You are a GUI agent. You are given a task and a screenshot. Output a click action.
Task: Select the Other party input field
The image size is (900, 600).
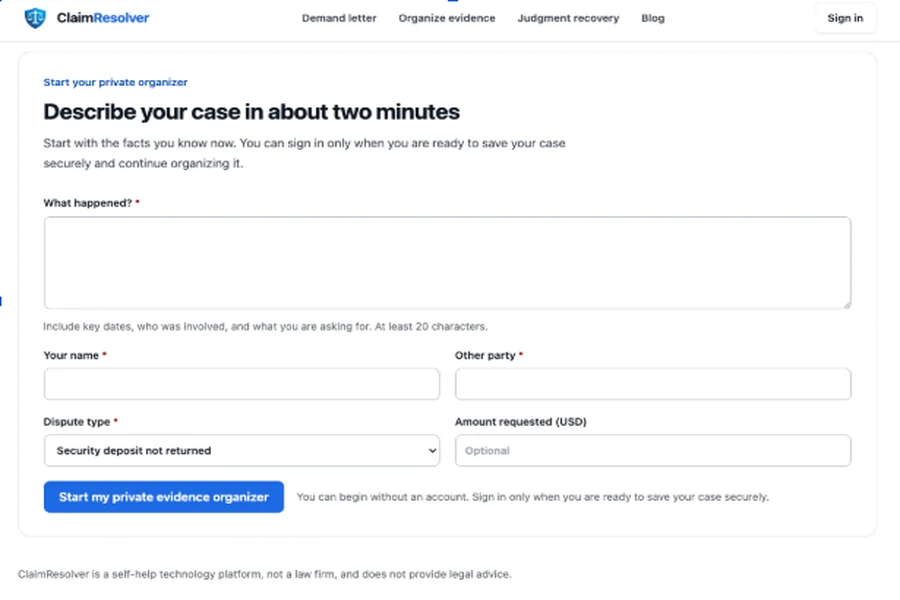tap(653, 384)
